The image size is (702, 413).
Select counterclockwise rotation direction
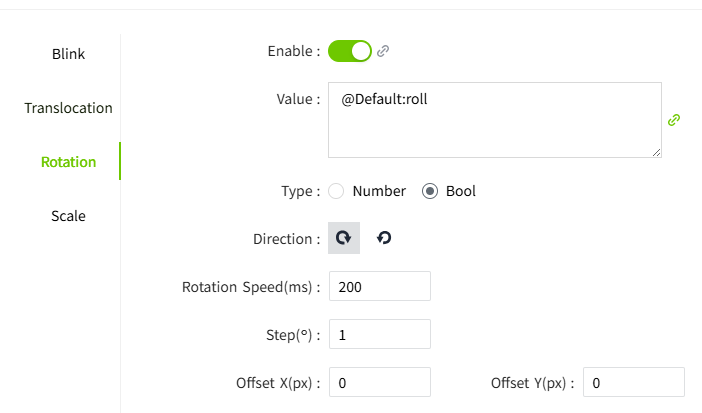coord(384,238)
